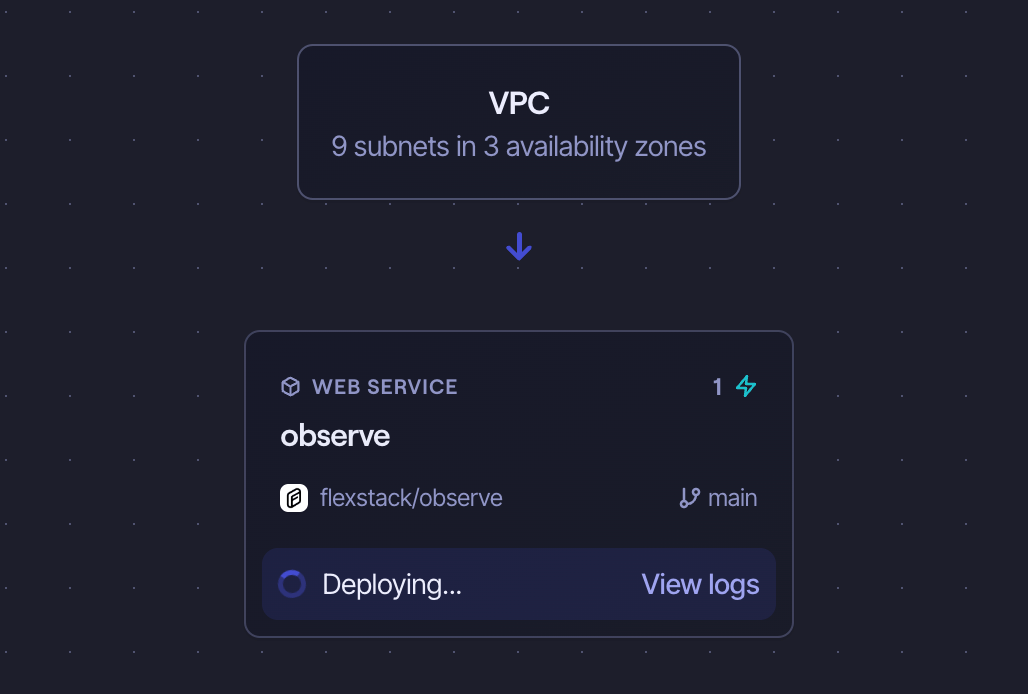This screenshot has width=1028, height=694.
Task: Open View logs for the deployment
Action: coord(700,583)
